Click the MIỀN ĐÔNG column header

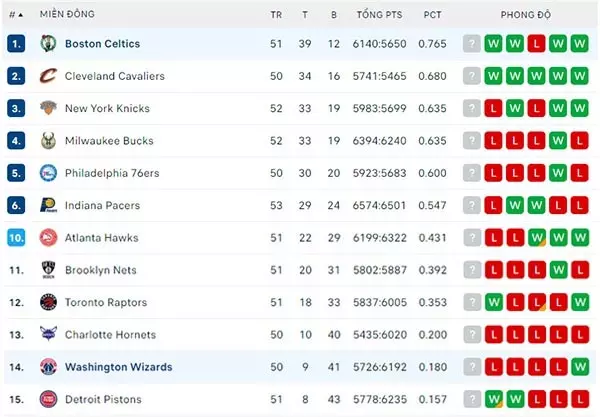pyautogui.click(x=67, y=14)
